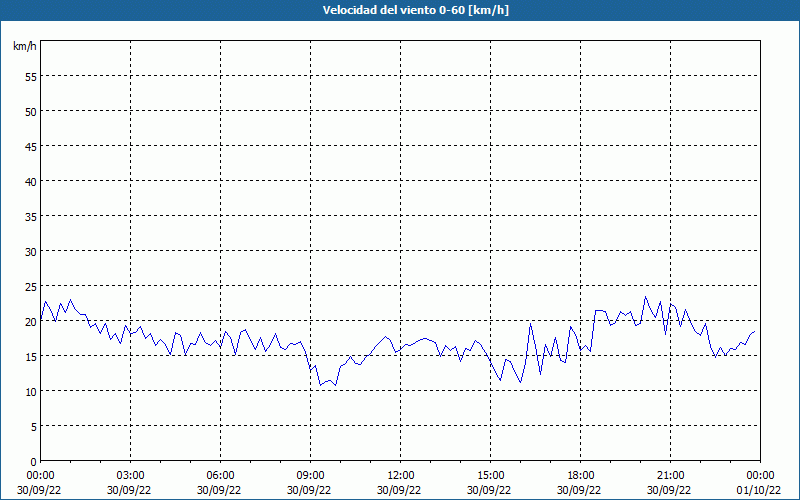
Task: Click the '30' y-axis tick label
Action: tap(31, 252)
